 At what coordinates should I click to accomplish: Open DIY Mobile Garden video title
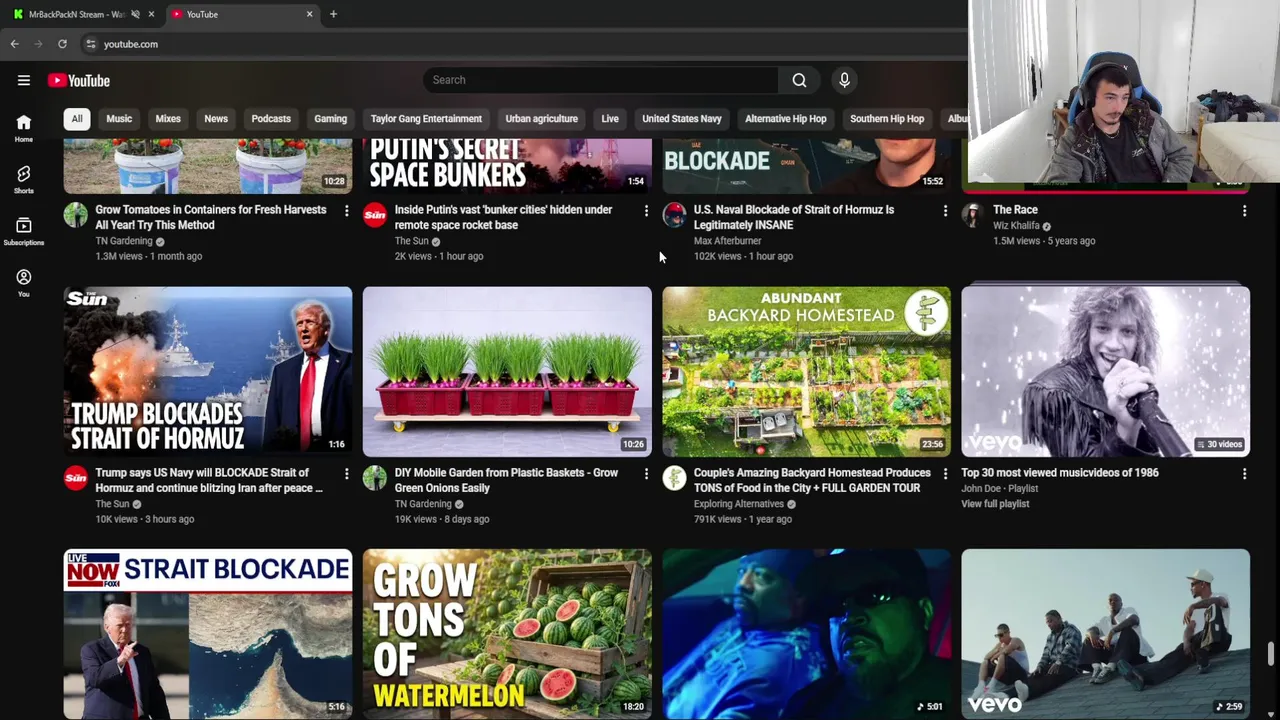click(x=506, y=480)
